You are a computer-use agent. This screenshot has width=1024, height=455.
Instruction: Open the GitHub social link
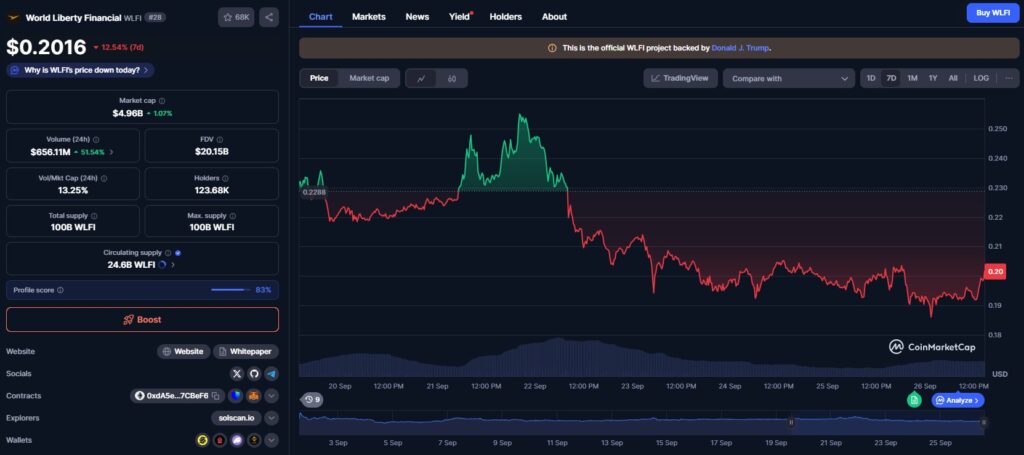tap(254, 374)
